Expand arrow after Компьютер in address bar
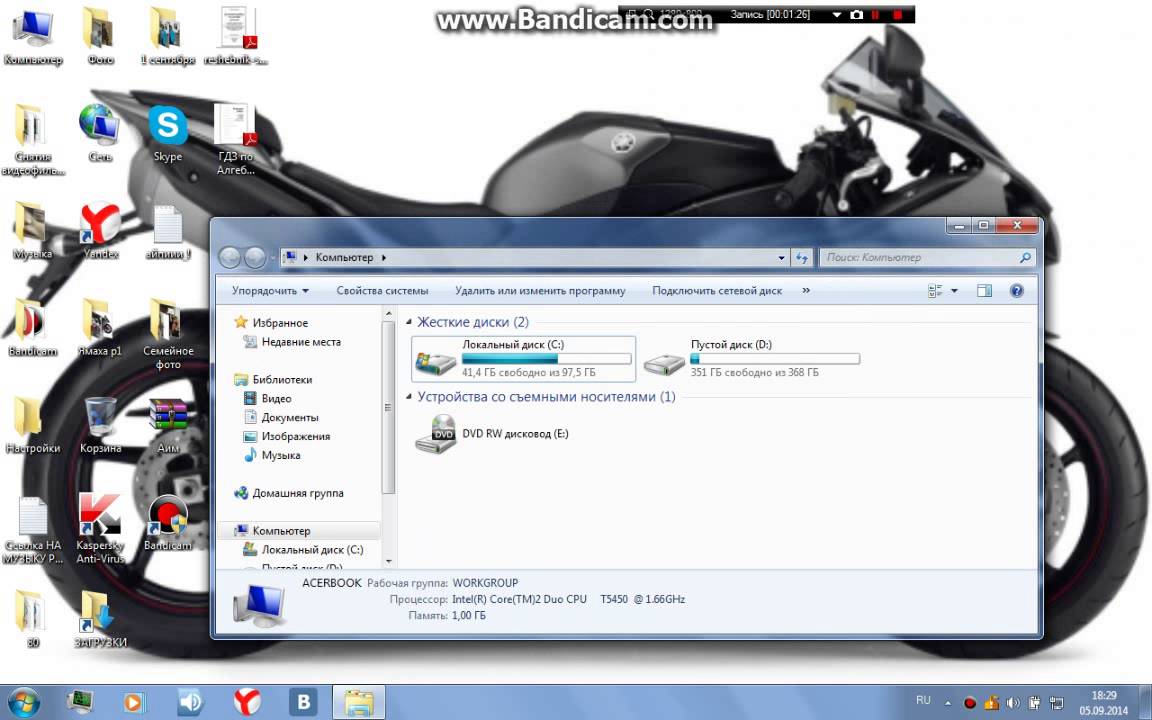Viewport: 1152px width, 720px height. pyautogui.click(x=384, y=258)
